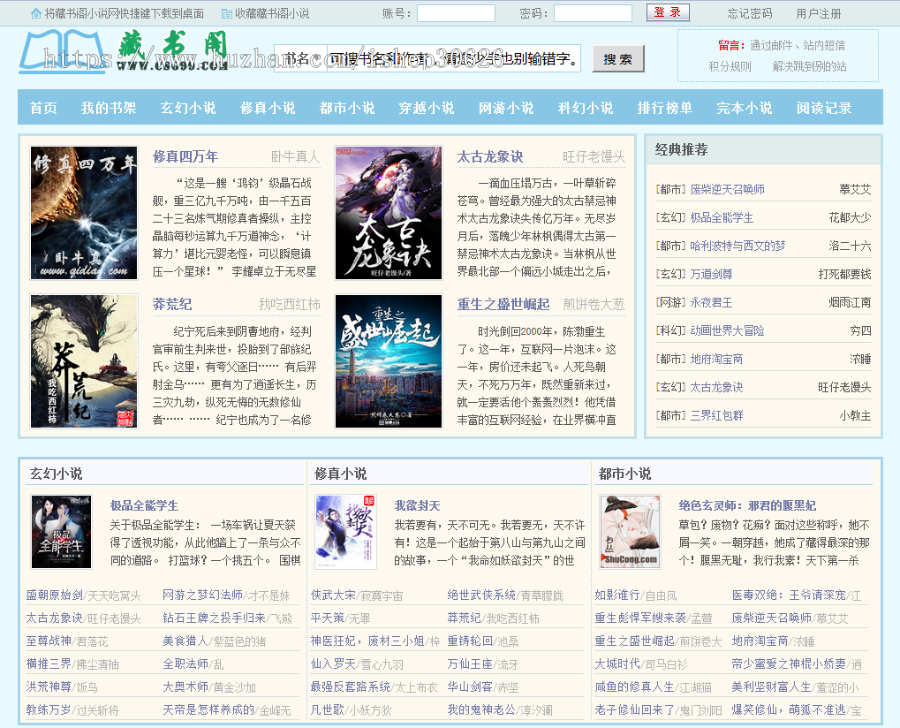This screenshot has height=728, width=900.
Task: Open 废柴逆天召唤师 in 经典推荐
Action: (x=727, y=189)
